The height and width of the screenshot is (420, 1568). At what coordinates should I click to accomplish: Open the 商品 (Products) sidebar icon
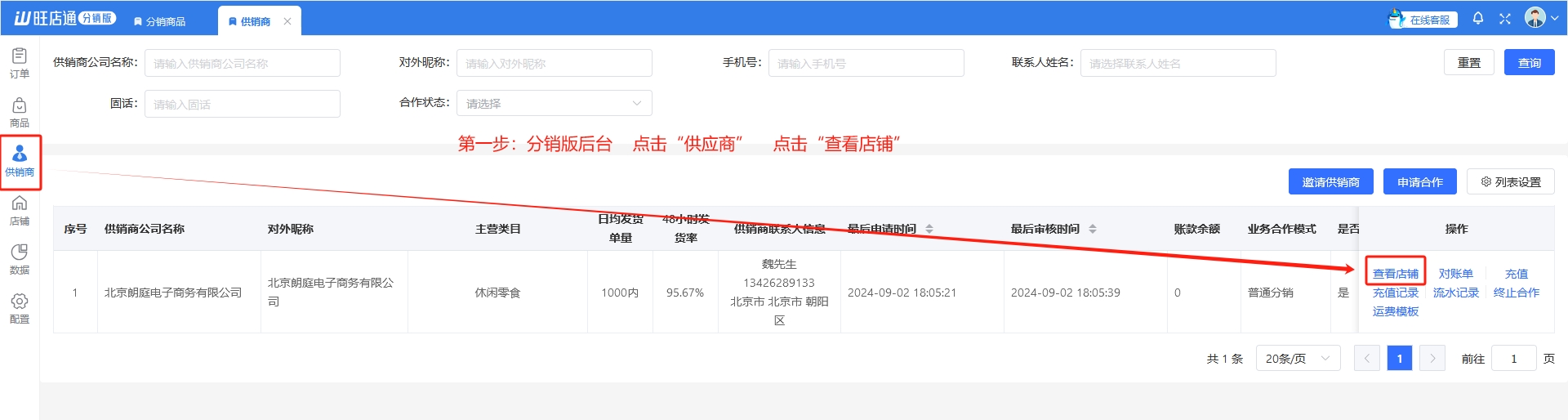click(20, 112)
